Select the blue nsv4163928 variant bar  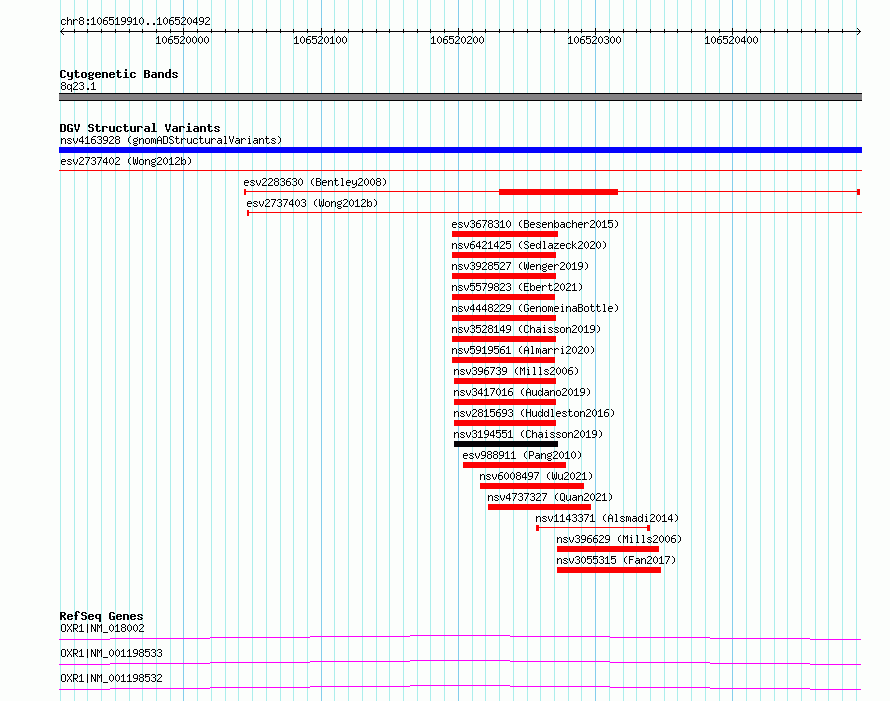(x=460, y=150)
